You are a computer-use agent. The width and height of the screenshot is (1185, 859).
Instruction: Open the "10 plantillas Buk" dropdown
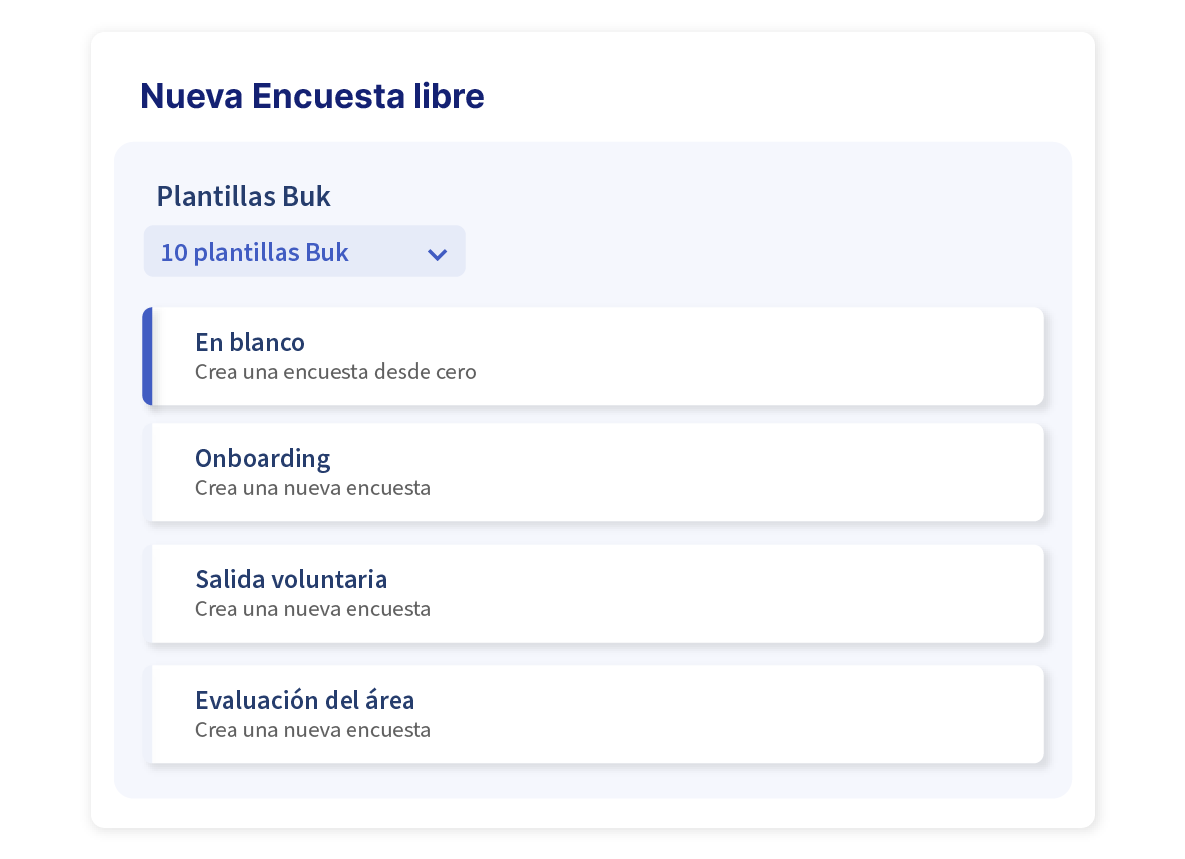pos(304,252)
